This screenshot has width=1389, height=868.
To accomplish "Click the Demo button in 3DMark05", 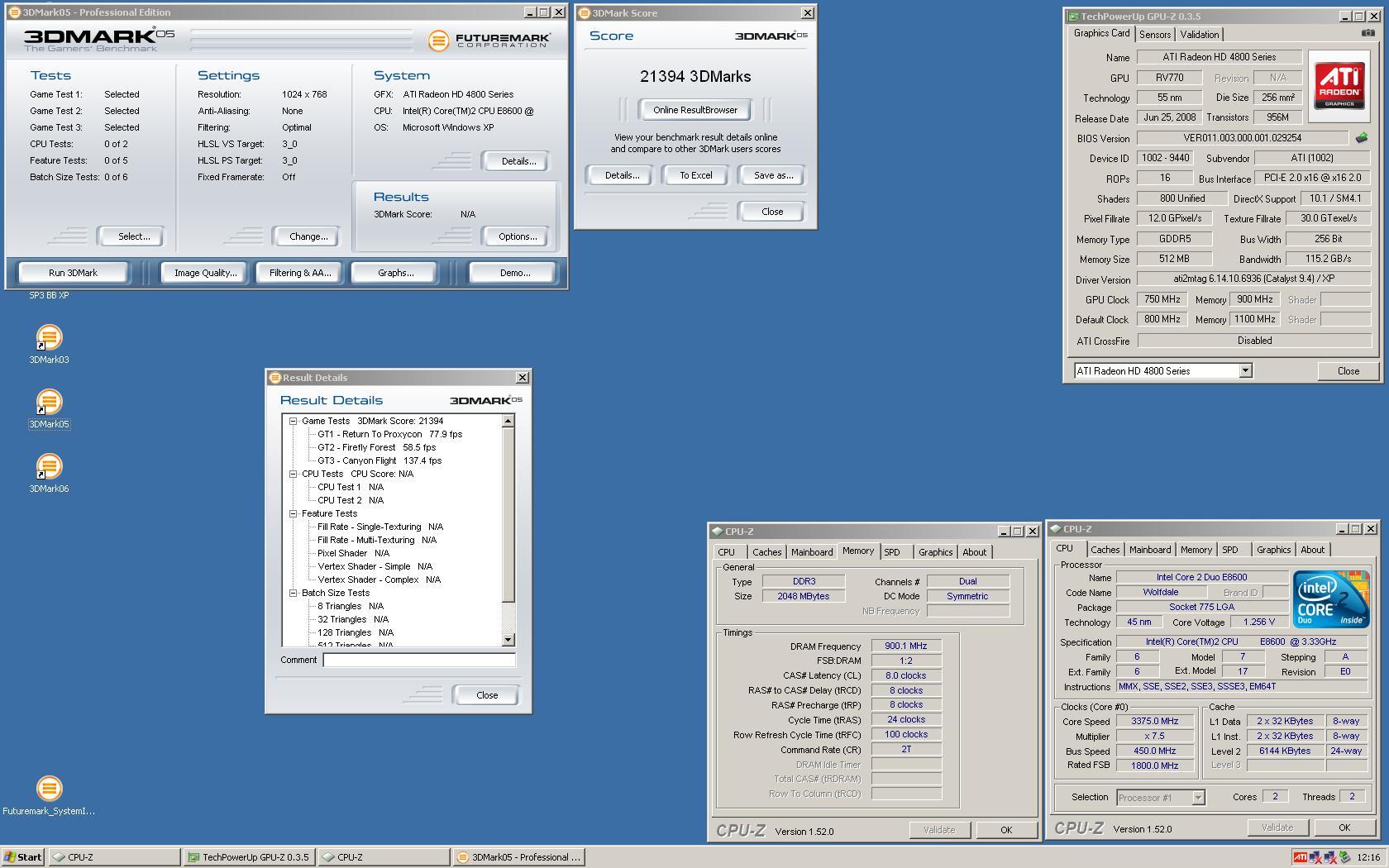I will [514, 273].
